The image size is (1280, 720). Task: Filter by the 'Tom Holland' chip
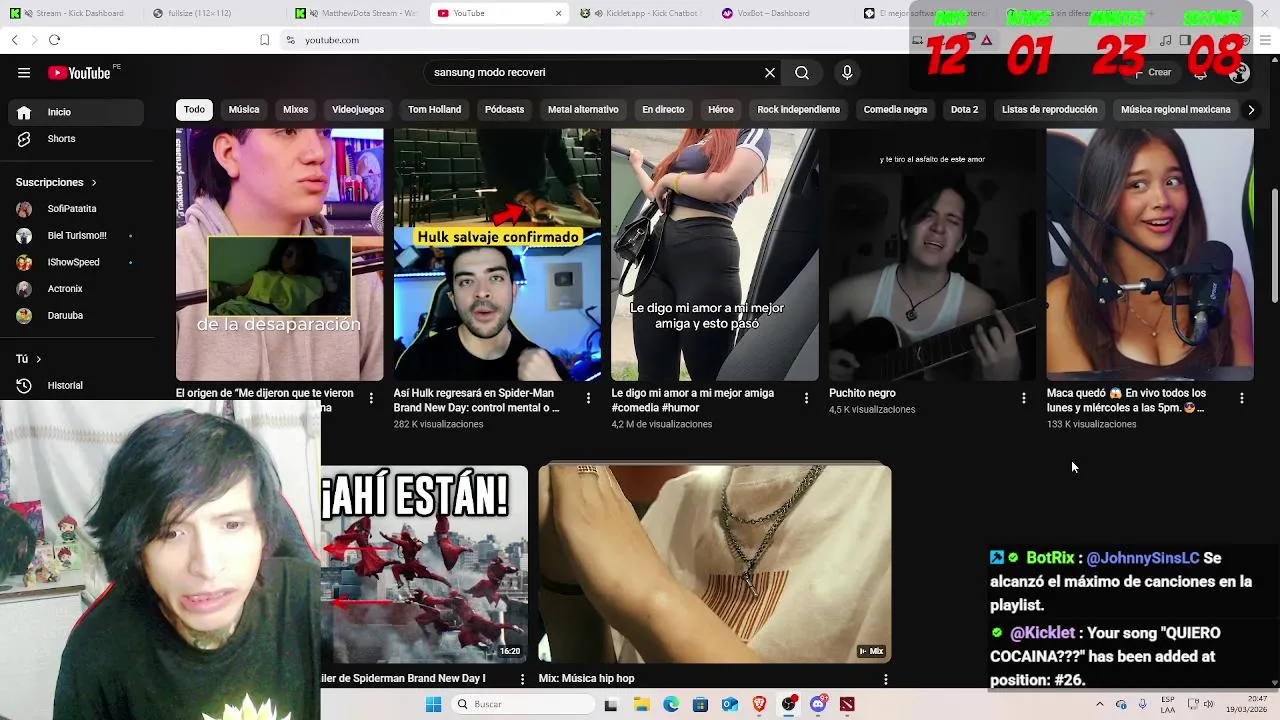click(x=434, y=110)
